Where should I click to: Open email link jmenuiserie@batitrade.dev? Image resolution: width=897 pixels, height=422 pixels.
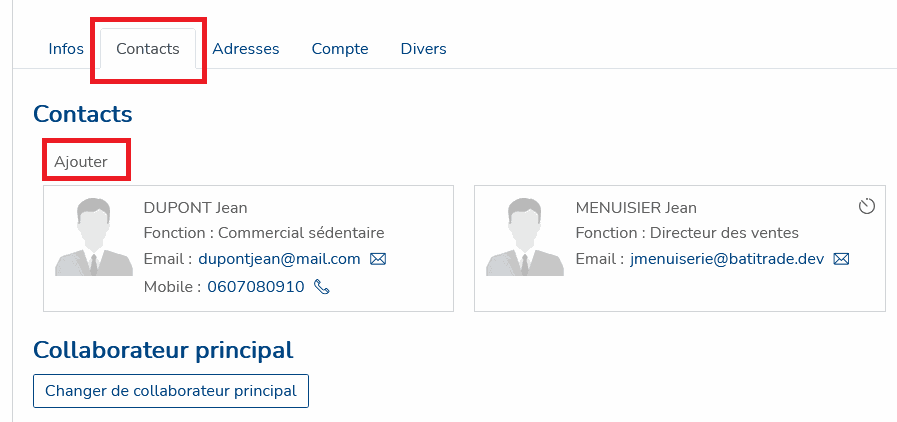[x=727, y=260]
